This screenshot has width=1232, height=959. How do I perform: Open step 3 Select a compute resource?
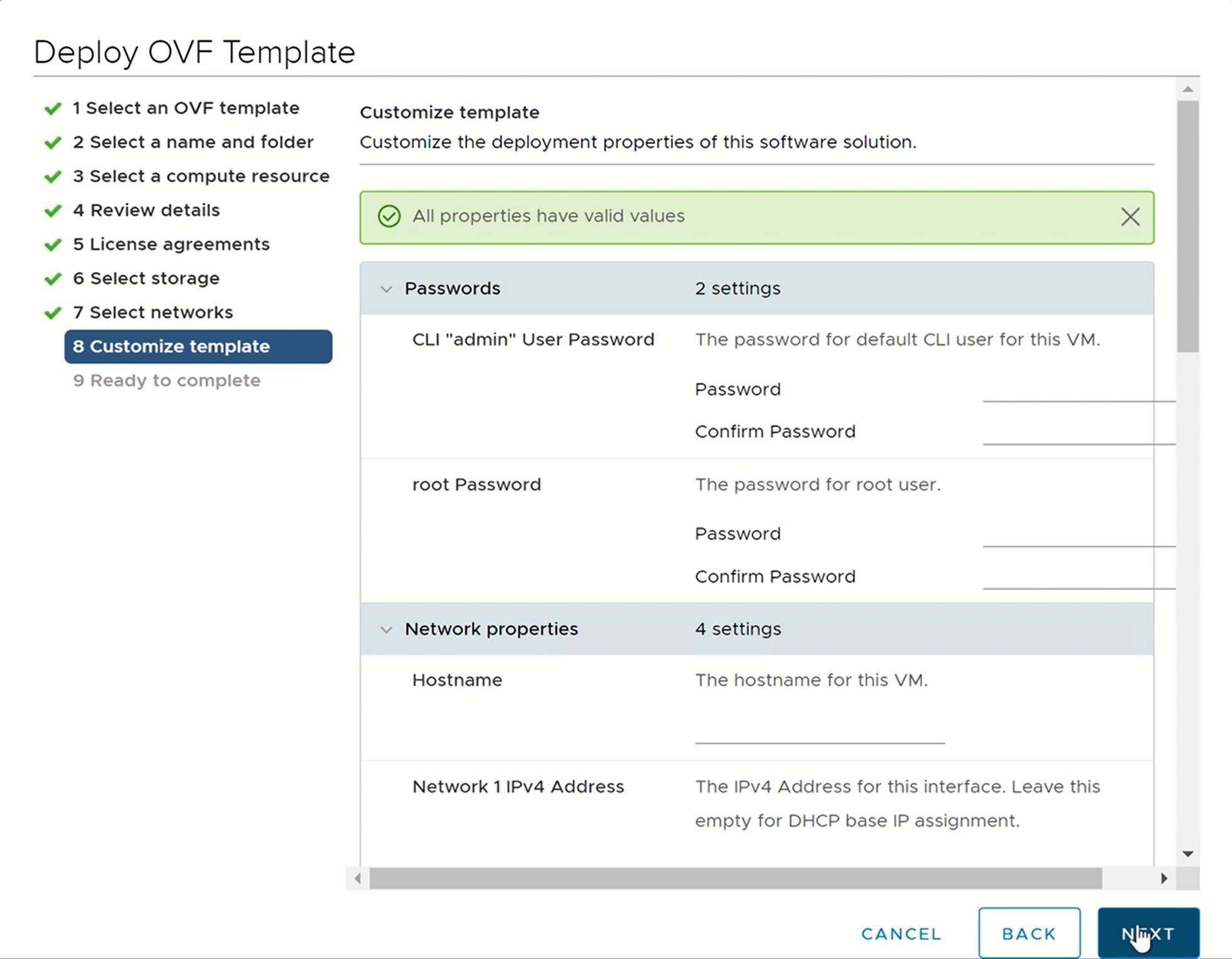201,176
